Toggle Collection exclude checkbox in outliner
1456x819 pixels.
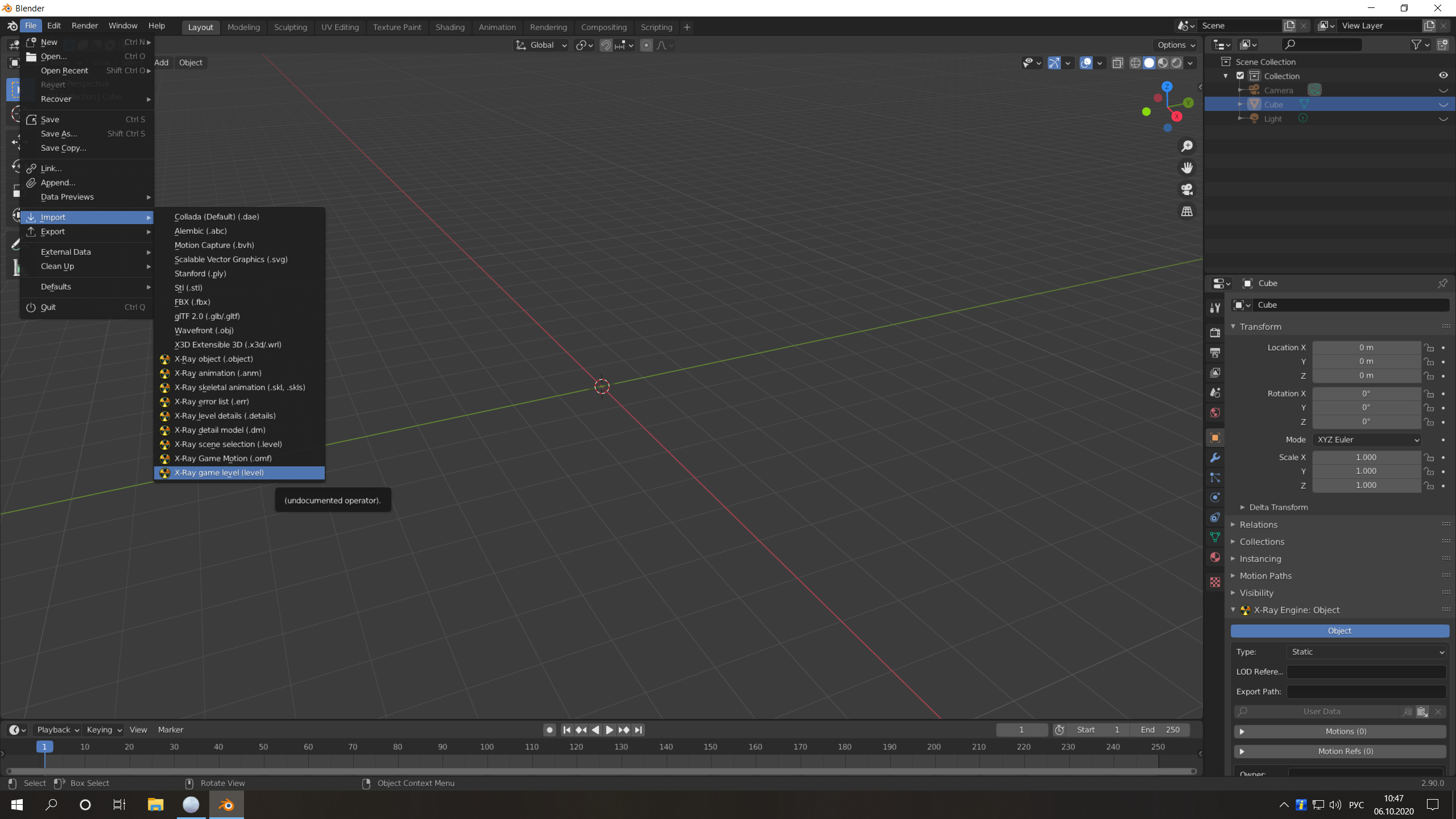click(1240, 76)
